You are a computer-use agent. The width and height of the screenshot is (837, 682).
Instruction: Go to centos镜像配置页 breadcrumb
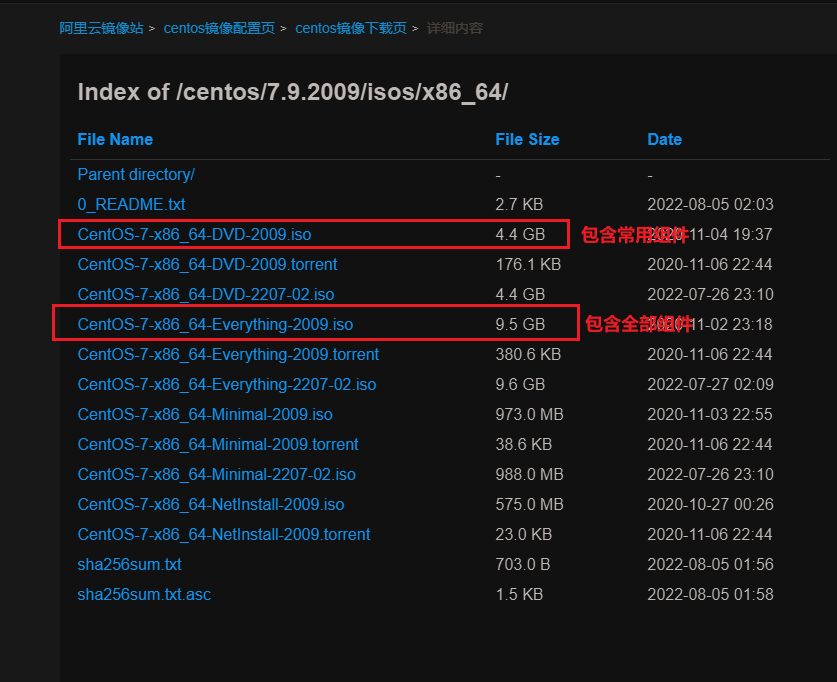219,28
